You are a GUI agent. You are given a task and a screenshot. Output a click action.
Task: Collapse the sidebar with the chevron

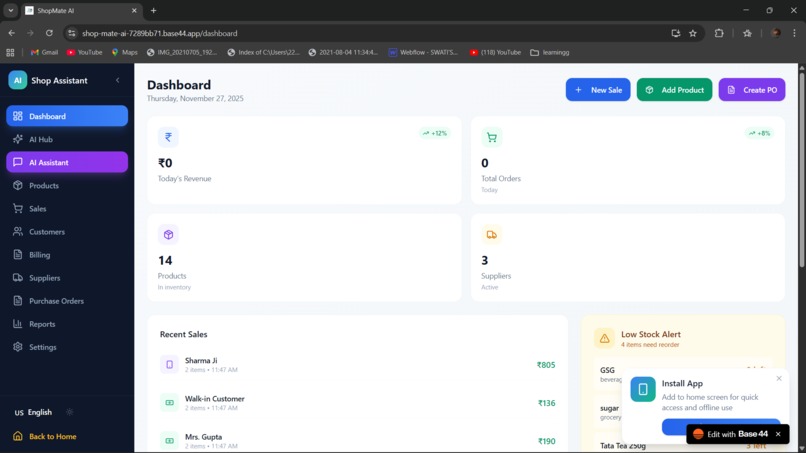(x=118, y=80)
